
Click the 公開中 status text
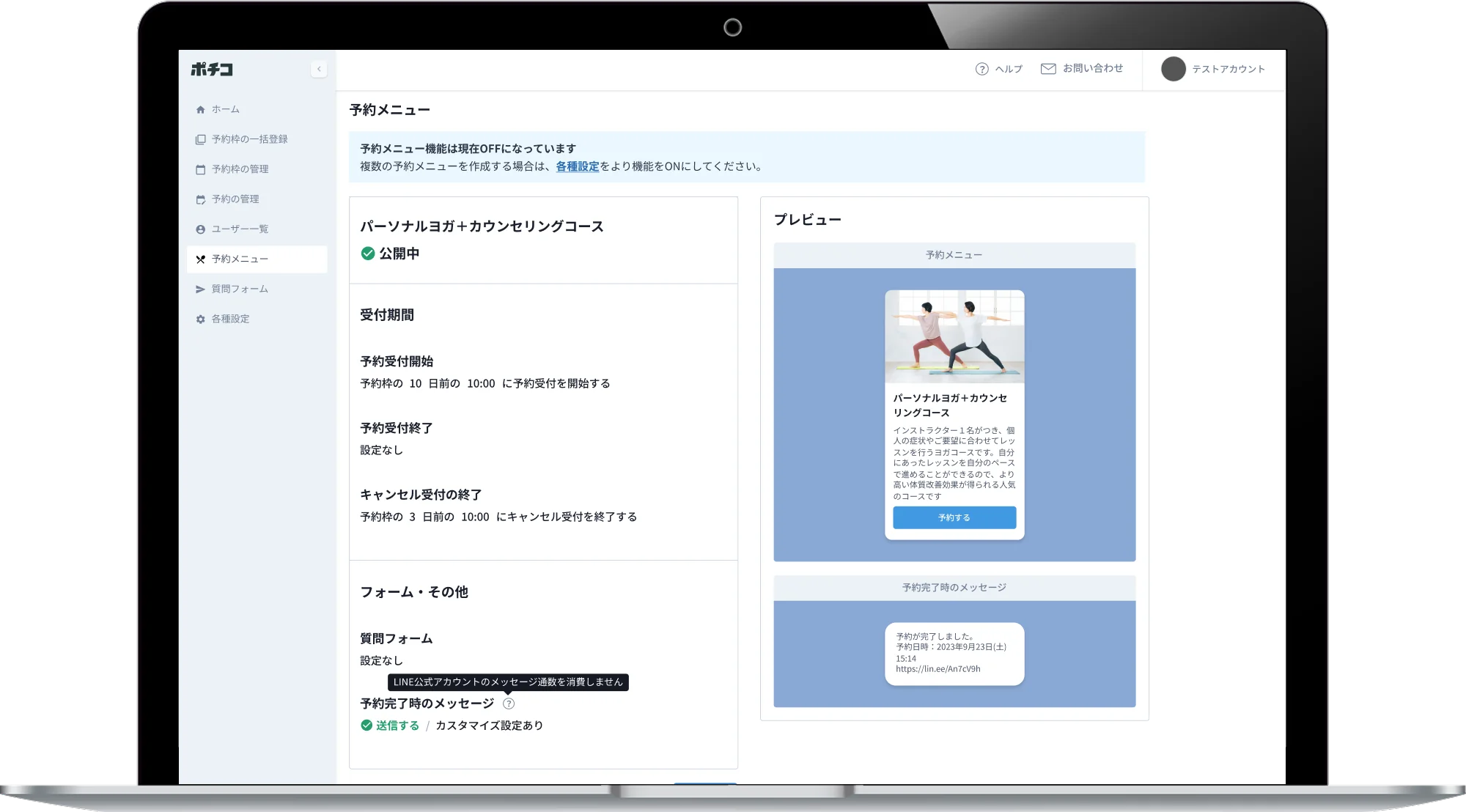point(399,254)
